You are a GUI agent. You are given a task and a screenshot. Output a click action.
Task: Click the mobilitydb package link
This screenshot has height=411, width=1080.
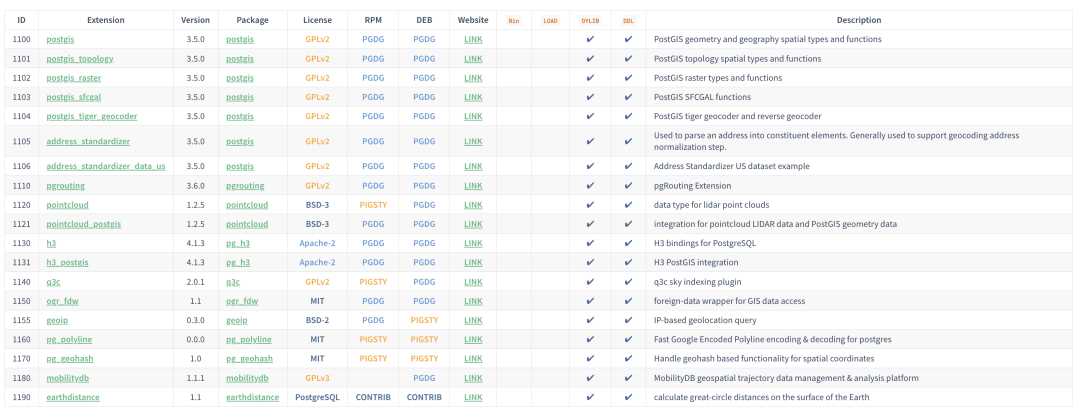point(247,378)
